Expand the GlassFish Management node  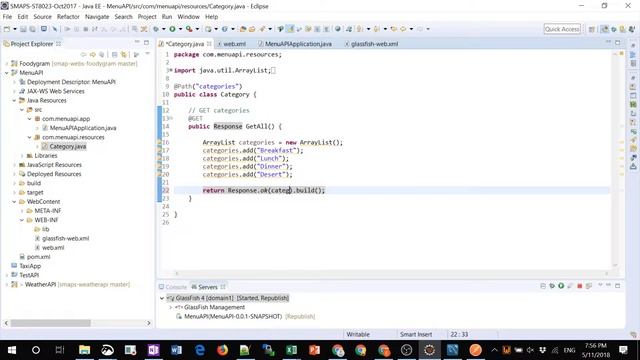[x=171, y=307]
